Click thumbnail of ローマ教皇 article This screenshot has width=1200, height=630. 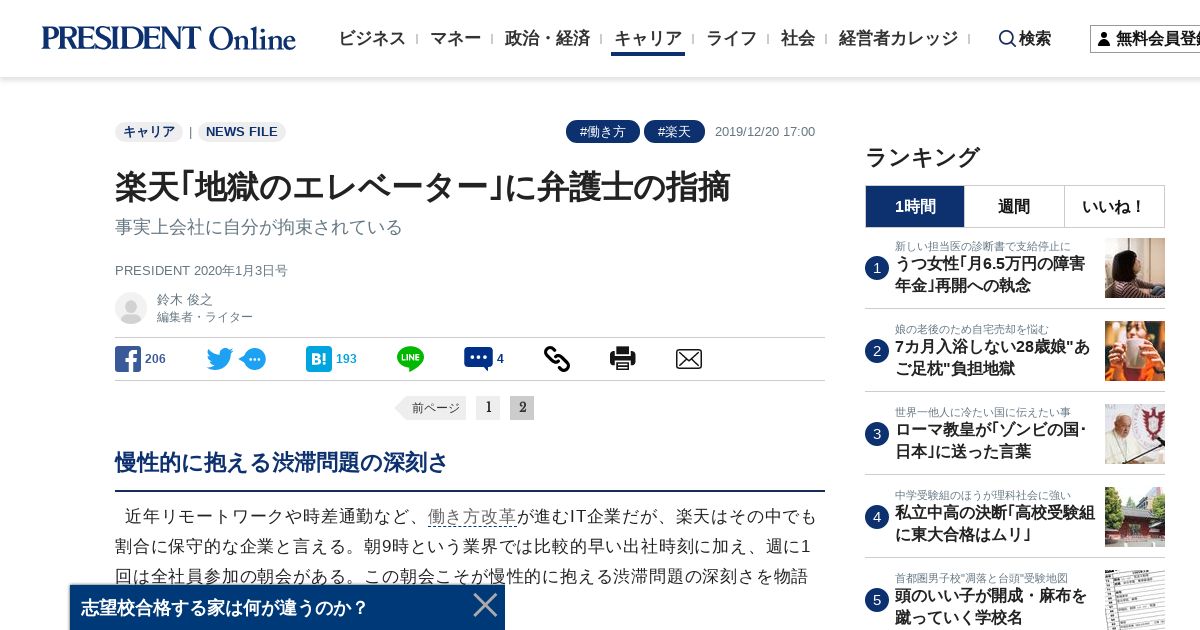coord(1135,434)
